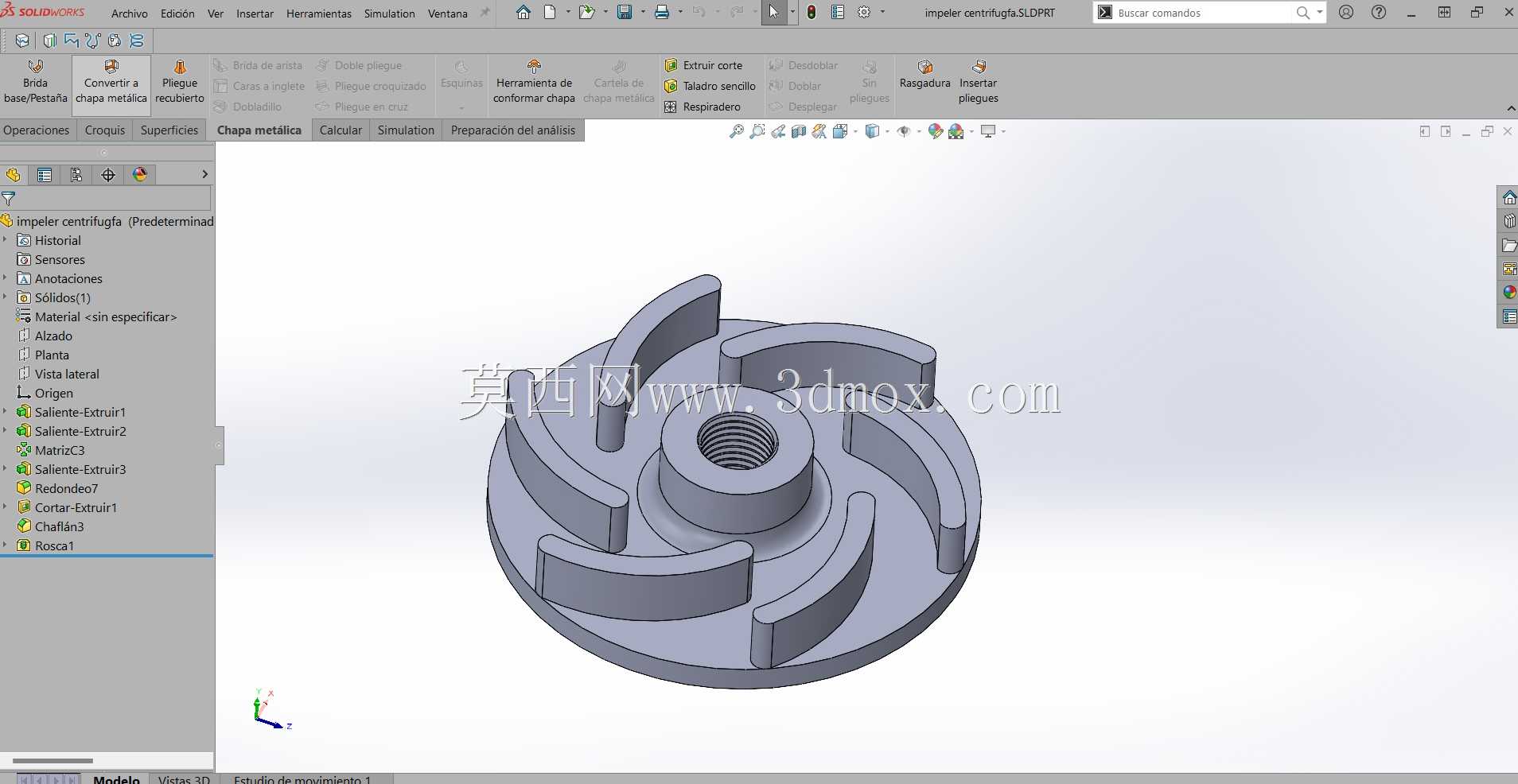Click Zoom to Area icon
Screen dimensions: 1518x784
coord(757,131)
